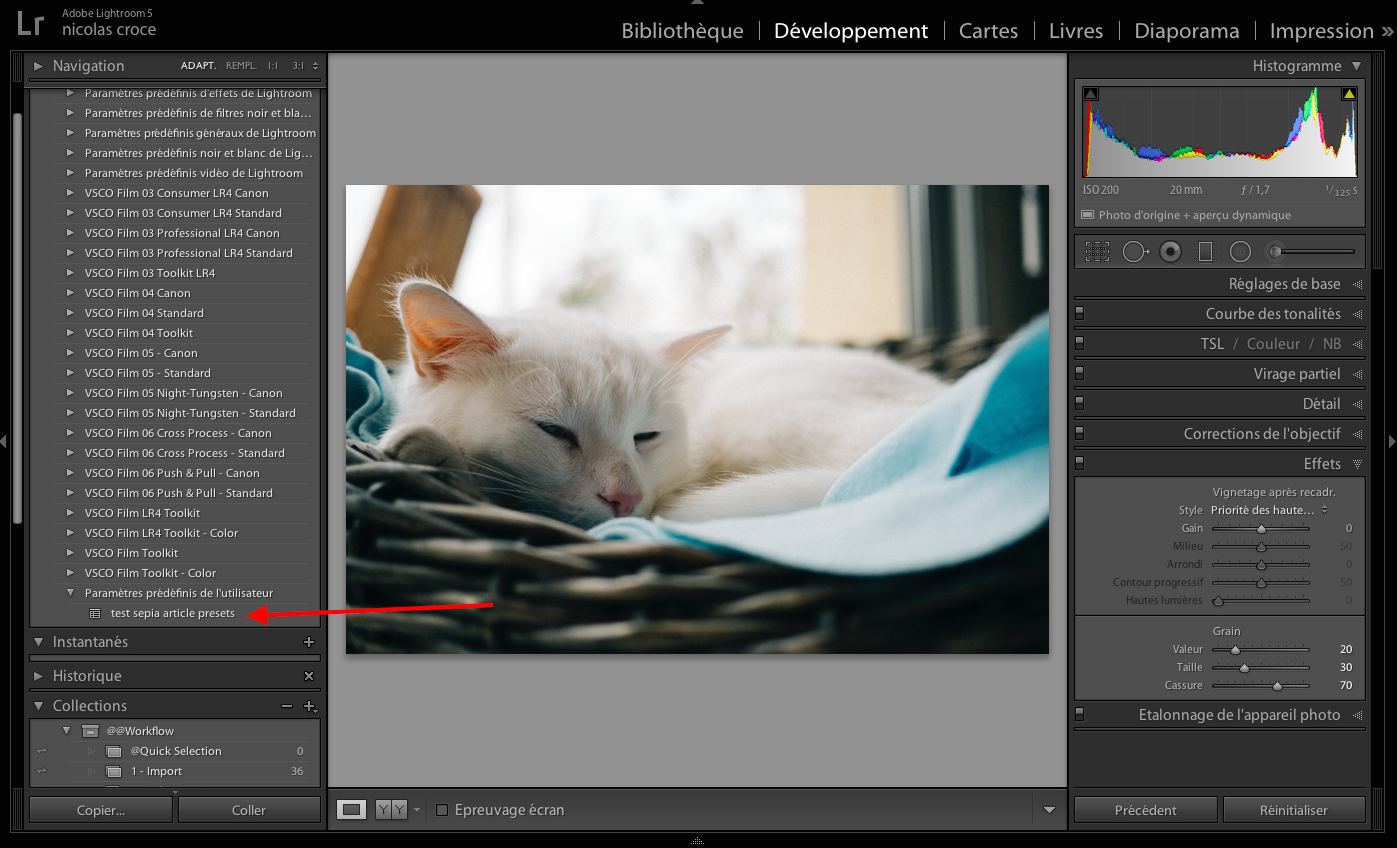Expand VSCO Film 04 Canon presets

70,293
